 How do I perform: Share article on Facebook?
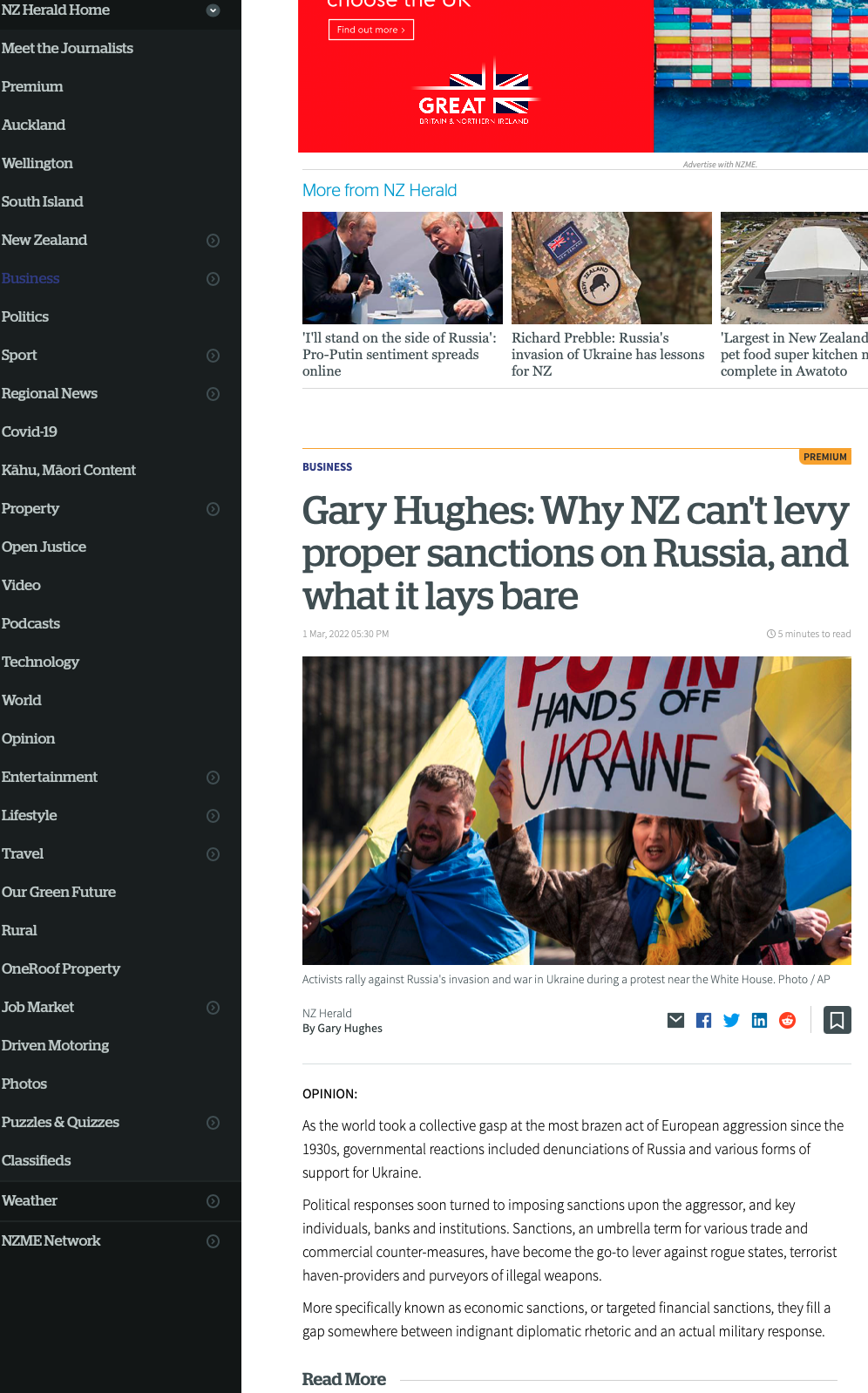click(x=703, y=1020)
